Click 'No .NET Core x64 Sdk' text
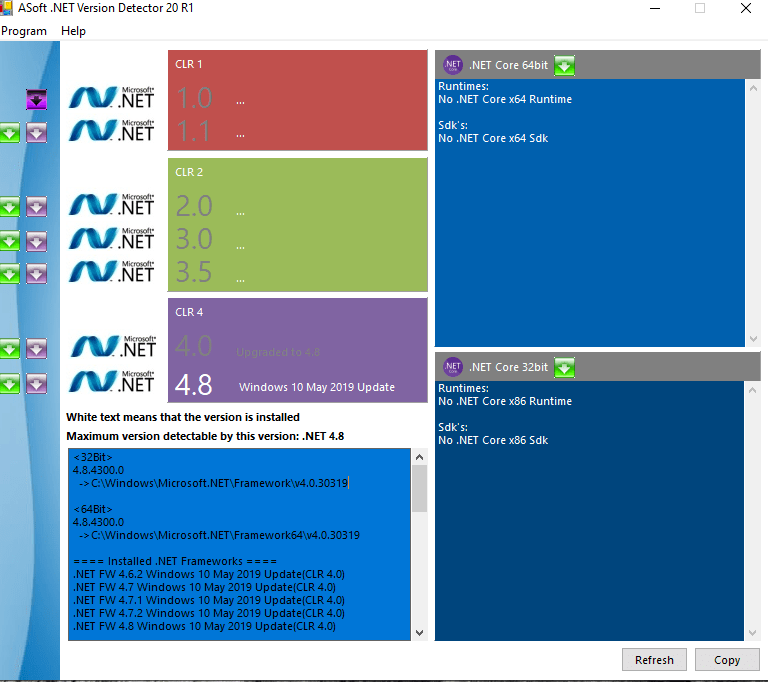The height and width of the screenshot is (682, 768). (x=493, y=138)
